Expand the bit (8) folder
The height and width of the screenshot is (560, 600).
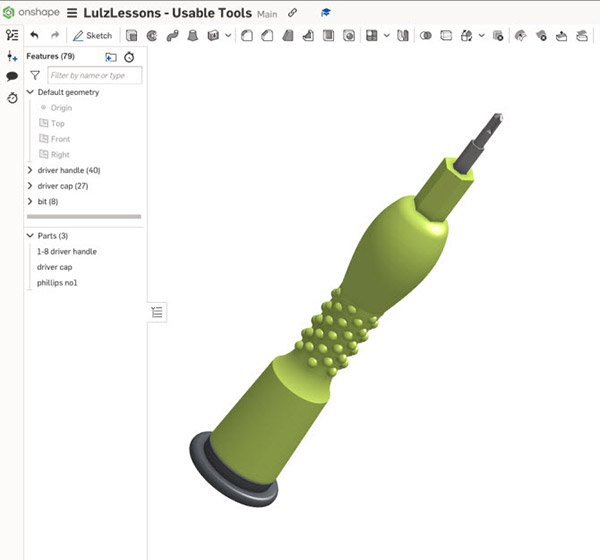pyautogui.click(x=30, y=201)
